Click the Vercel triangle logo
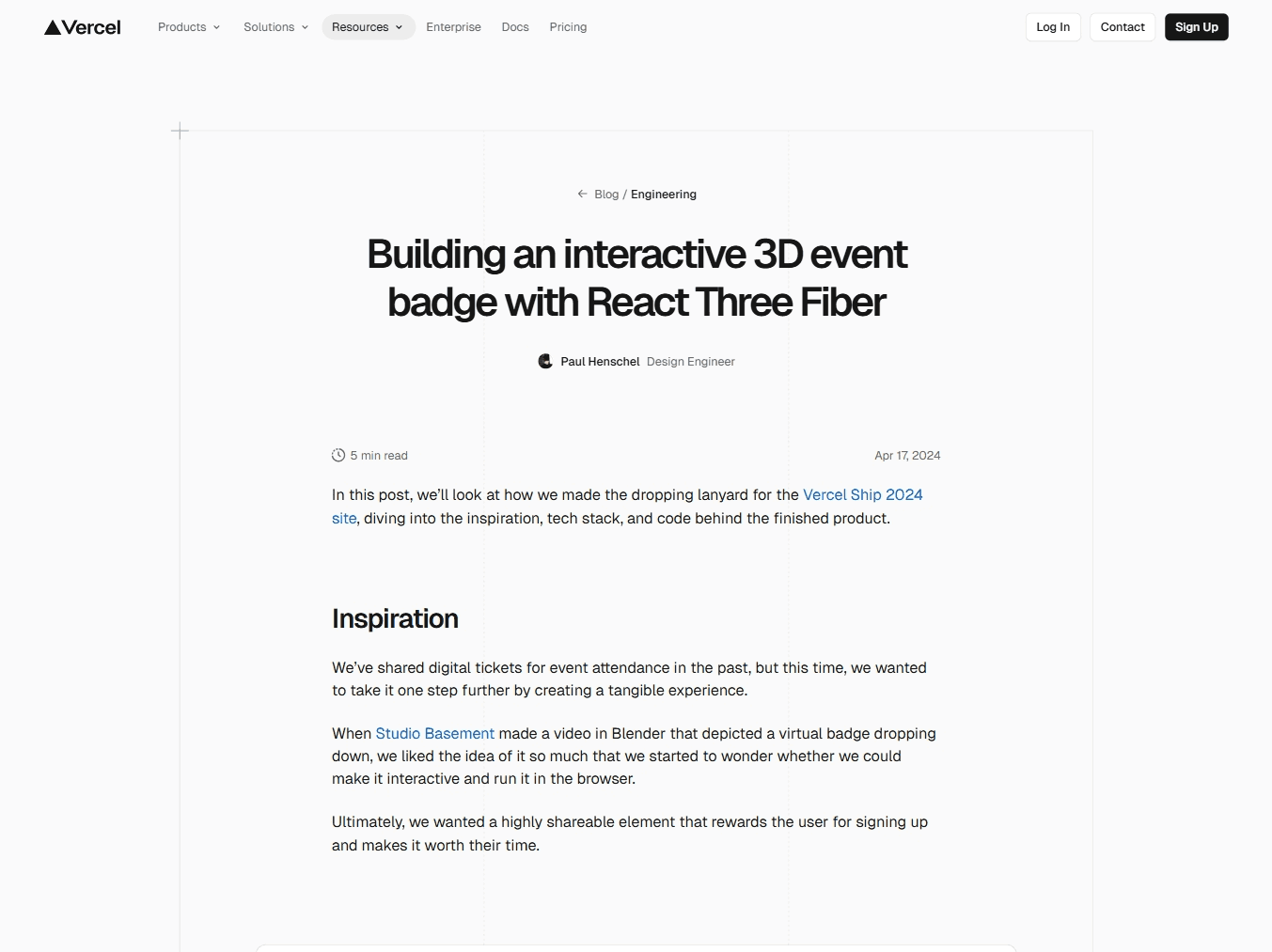The image size is (1272, 952). [54, 27]
